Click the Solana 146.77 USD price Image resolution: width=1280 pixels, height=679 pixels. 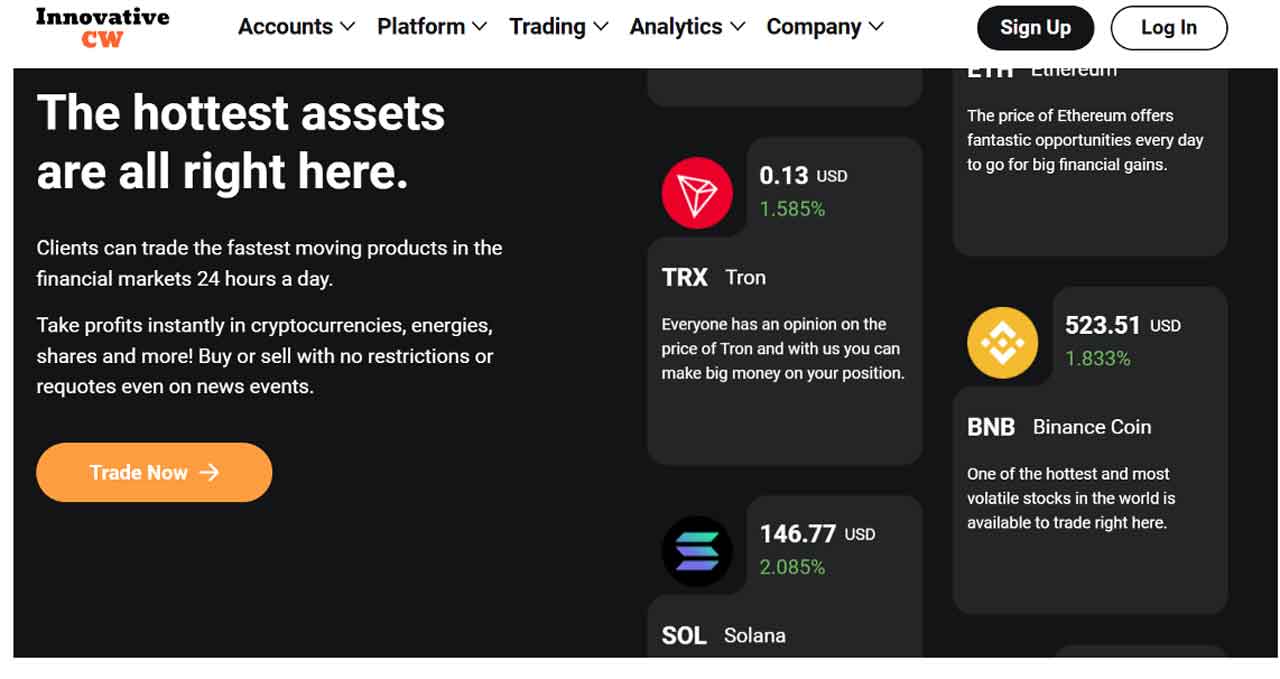(x=817, y=534)
